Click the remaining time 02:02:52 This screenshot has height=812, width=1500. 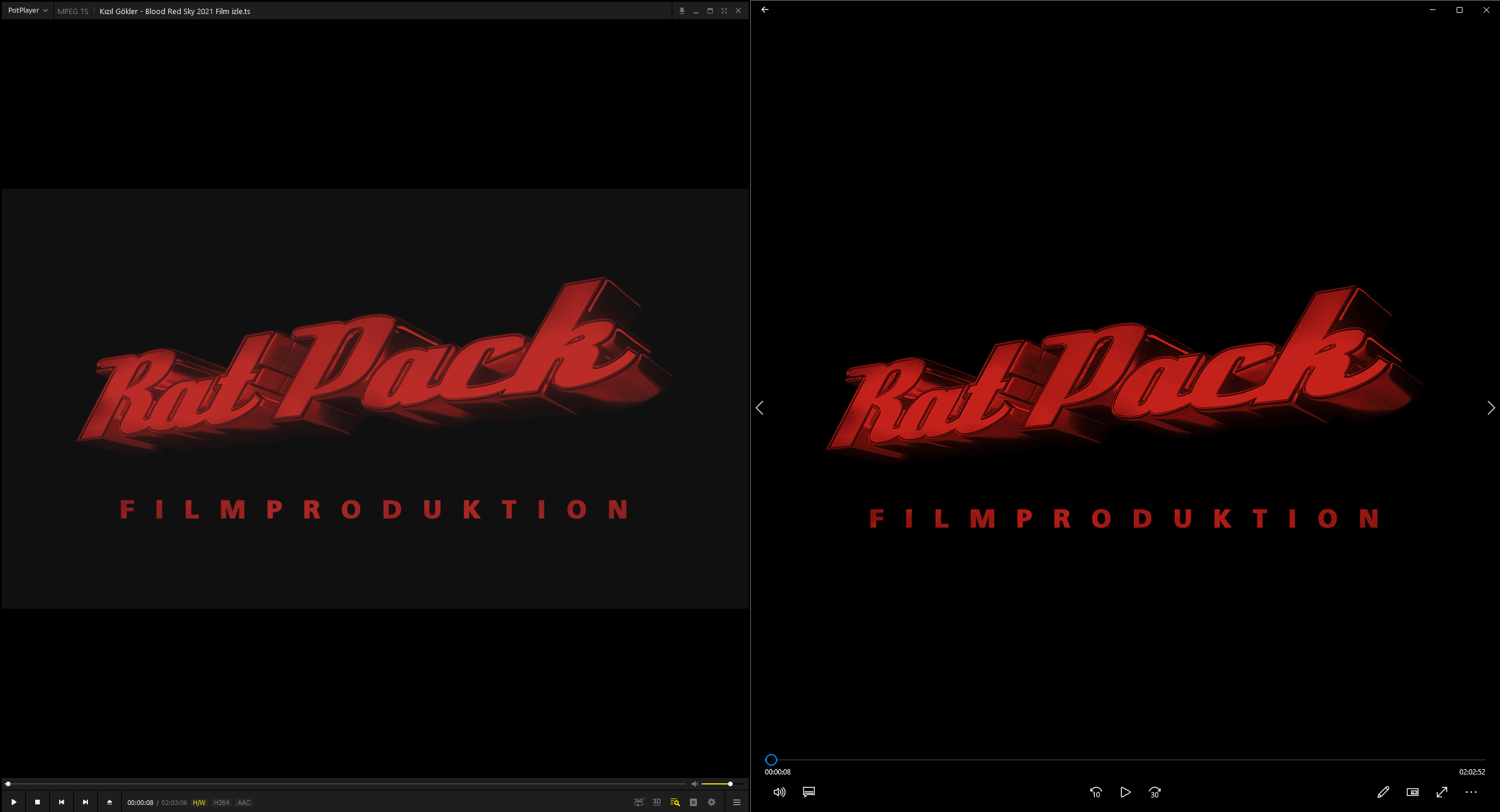click(1472, 772)
